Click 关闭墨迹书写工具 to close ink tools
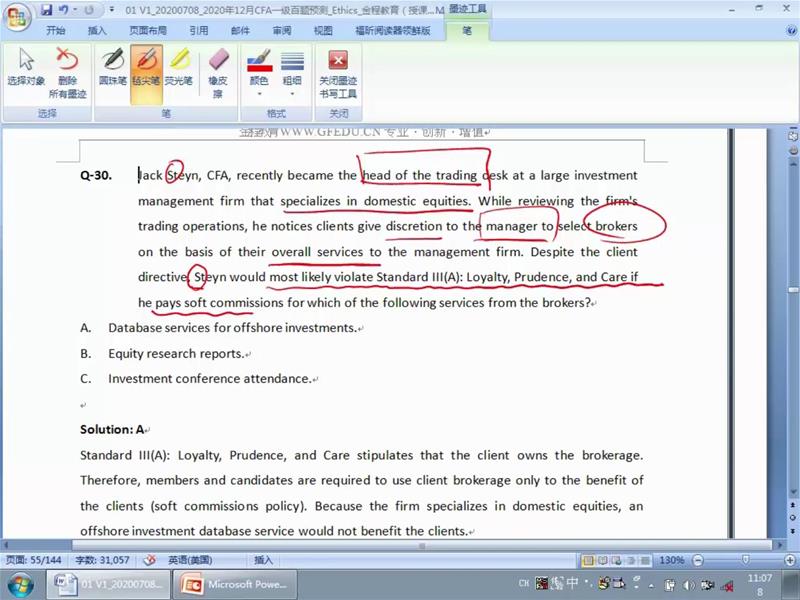Viewport: 800px width, 600px height. click(338, 72)
